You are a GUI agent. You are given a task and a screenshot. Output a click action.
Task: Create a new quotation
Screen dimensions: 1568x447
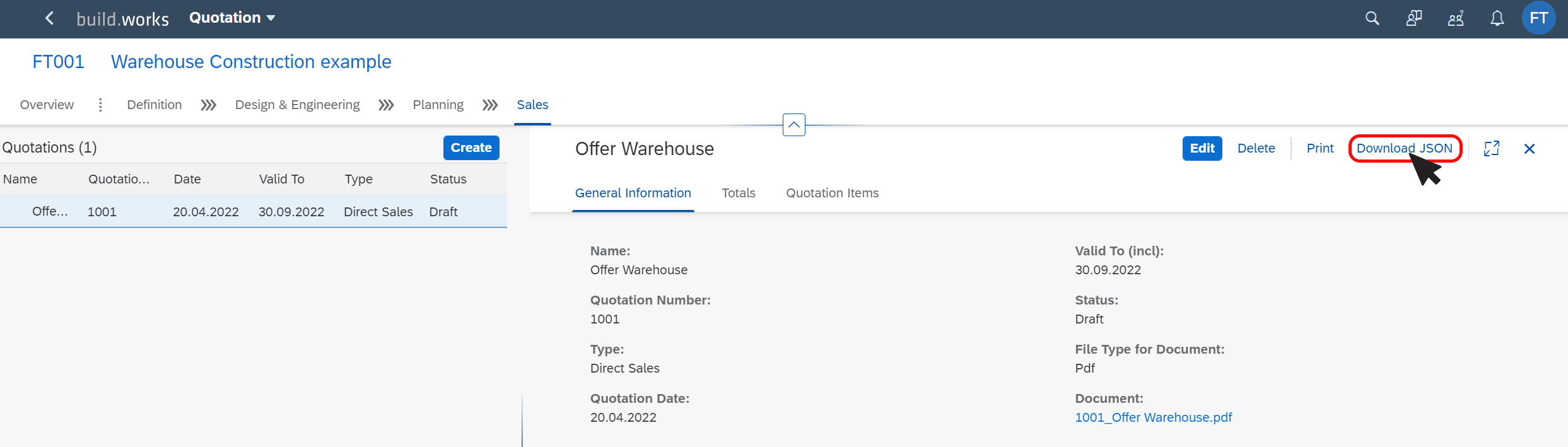471,148
